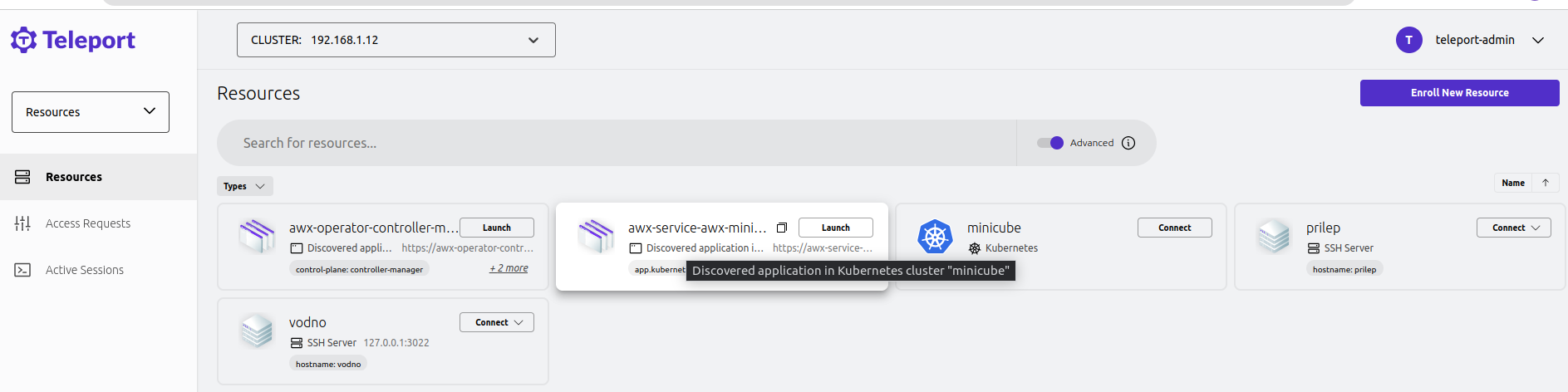1568x392 pixels.
Task: Click hostname: prilep label
Action: click(1344, 269)
